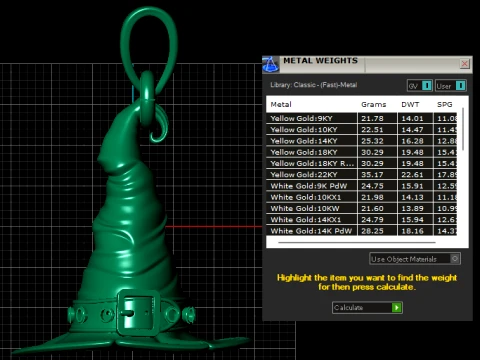The image size is (480, 360).
Task: Click the DWT column header
Action: click(x=410, y=104)
